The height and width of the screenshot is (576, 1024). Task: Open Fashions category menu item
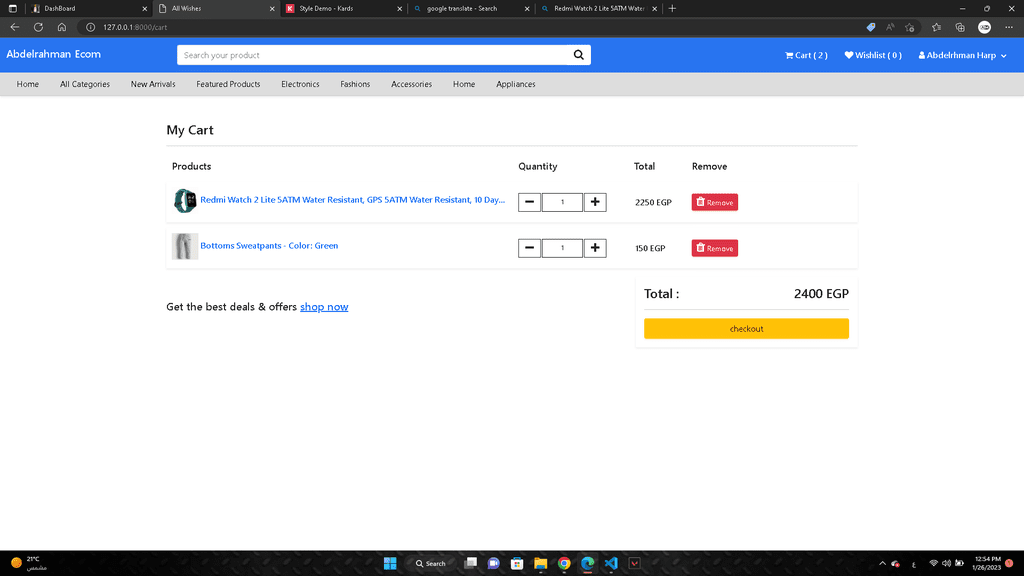[x=355, y=84]
